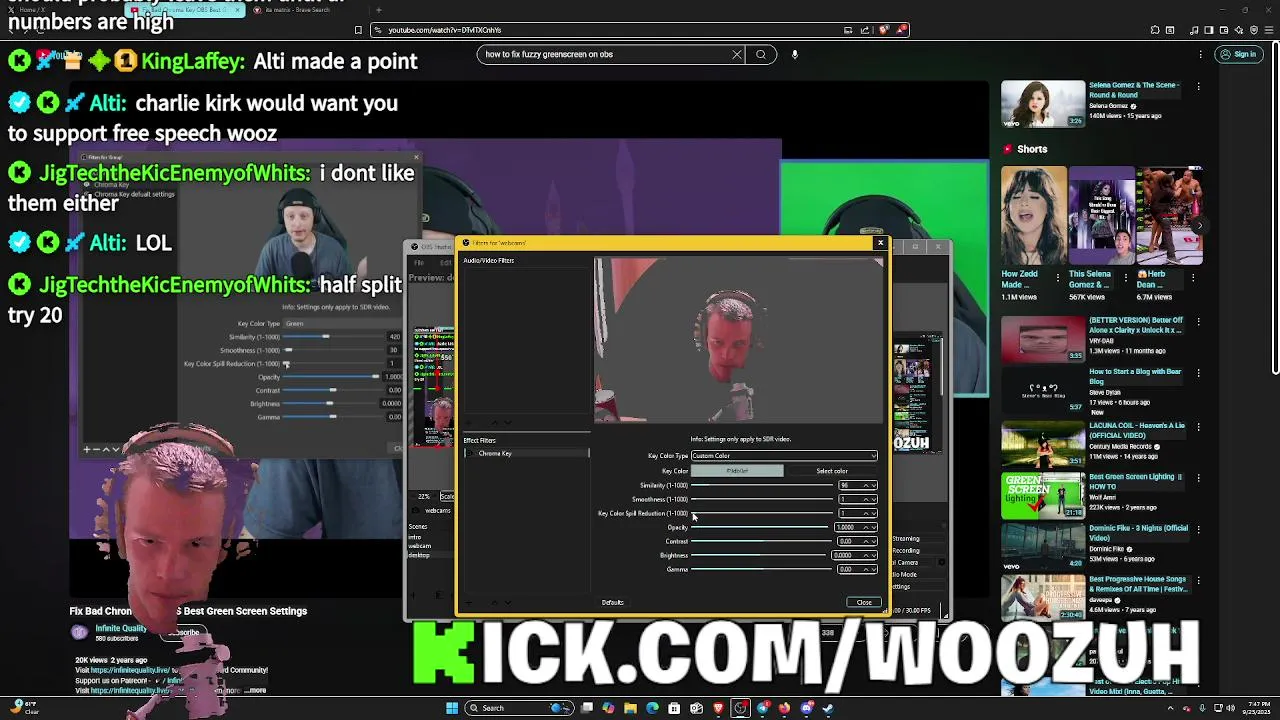
Task: Click Close at the dialog bottom
Action: pos(864,603)
